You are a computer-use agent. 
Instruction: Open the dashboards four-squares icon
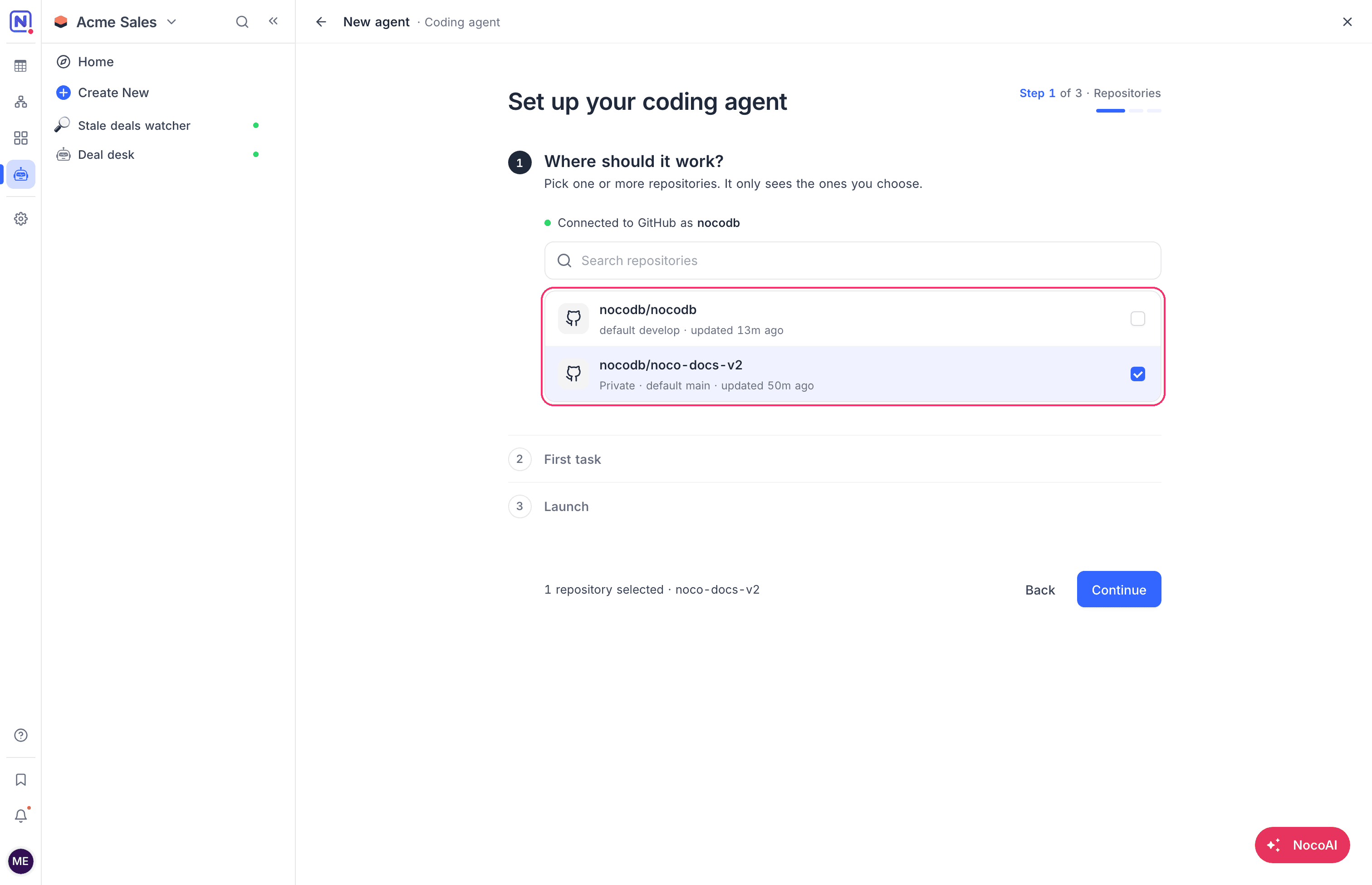(21, 138)
